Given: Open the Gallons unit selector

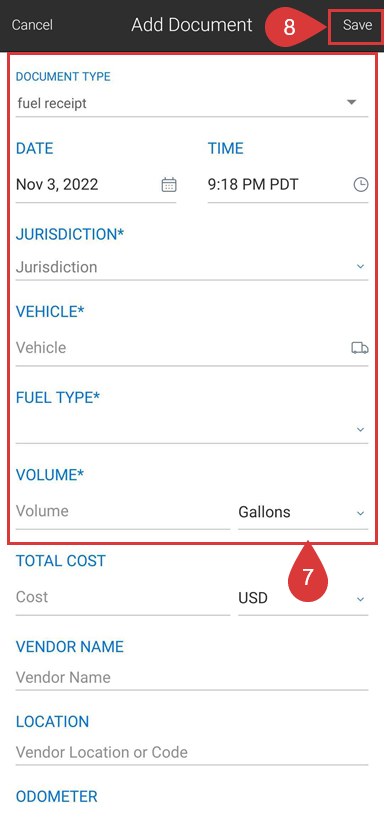Looking at the screenshot, I should pos(303,511).
